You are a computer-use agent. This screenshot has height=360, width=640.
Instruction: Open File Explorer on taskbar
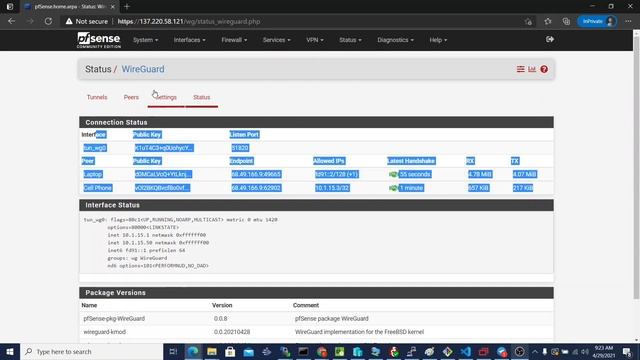coord(211,351)
